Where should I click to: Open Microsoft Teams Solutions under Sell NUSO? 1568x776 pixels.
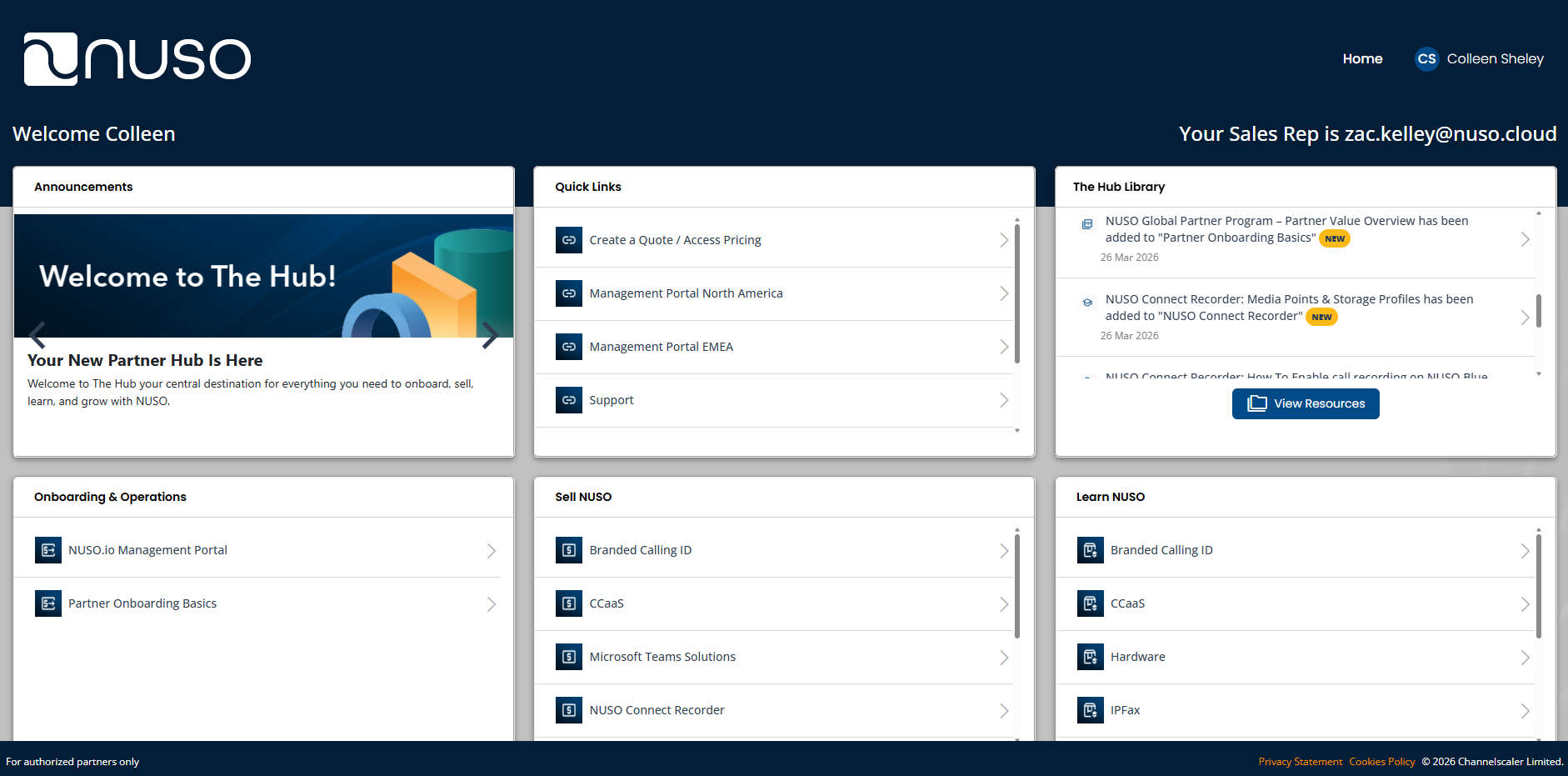[x=662, y=657]
